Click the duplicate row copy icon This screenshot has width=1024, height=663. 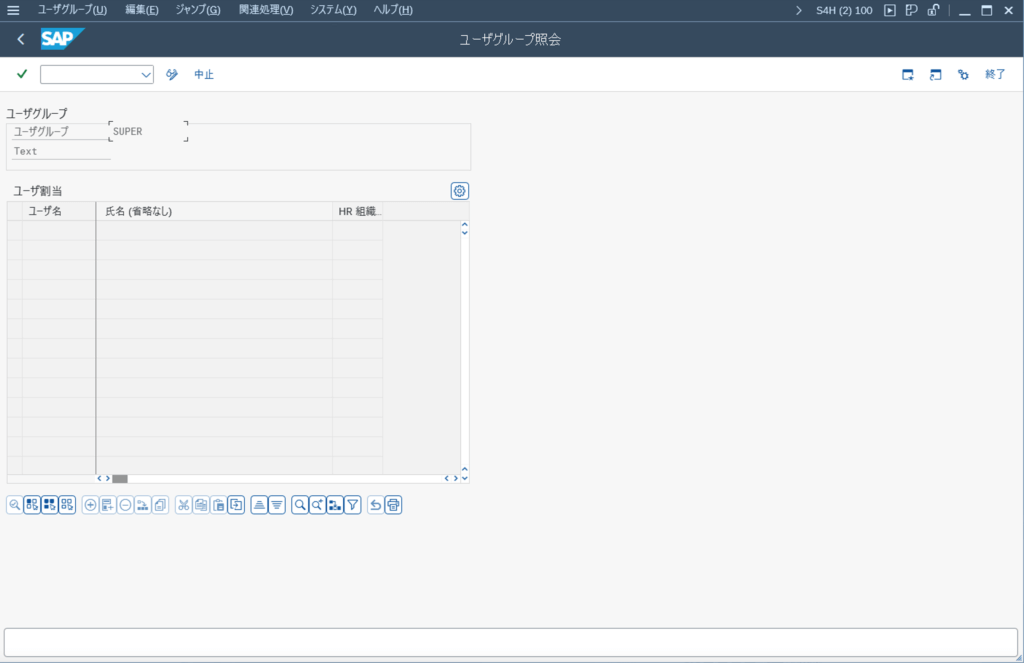click(160, 505)
